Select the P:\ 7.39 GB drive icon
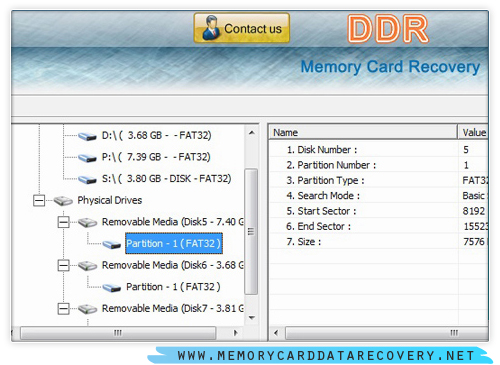 point(87,158)
